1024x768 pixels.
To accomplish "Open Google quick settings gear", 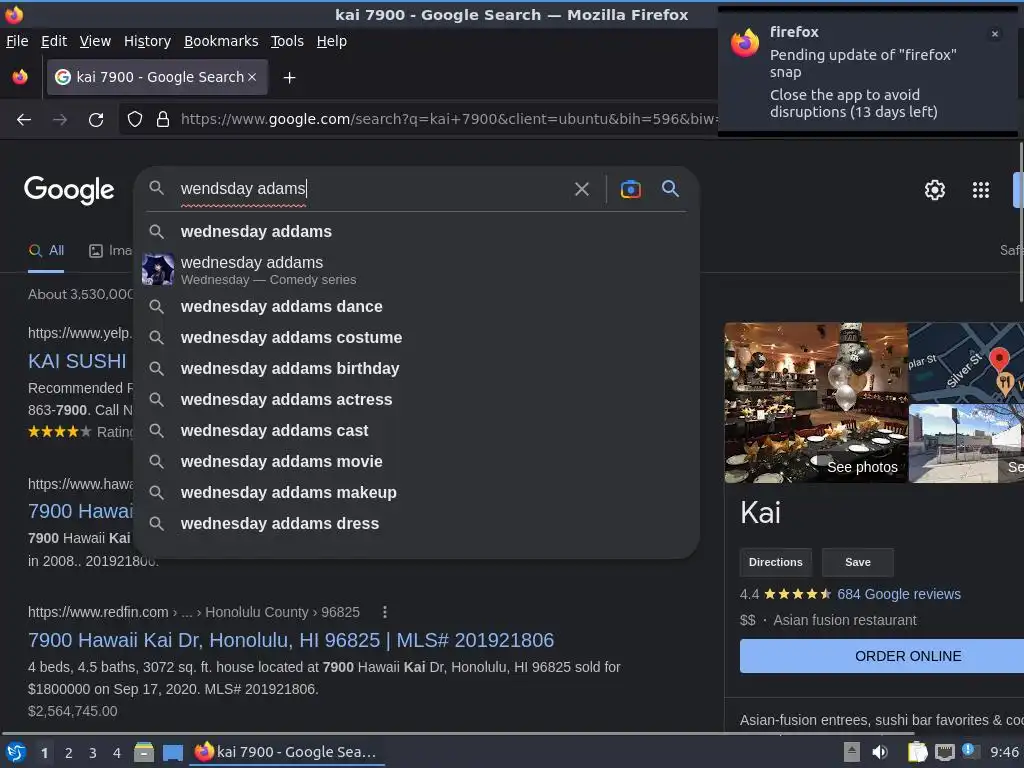I will [x=935, y=190].
